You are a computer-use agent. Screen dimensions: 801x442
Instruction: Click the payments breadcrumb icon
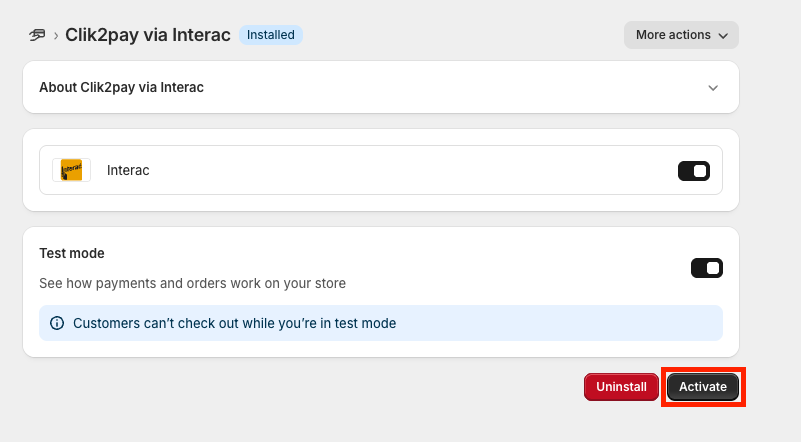pyautogui.click(x=37, y=35)
